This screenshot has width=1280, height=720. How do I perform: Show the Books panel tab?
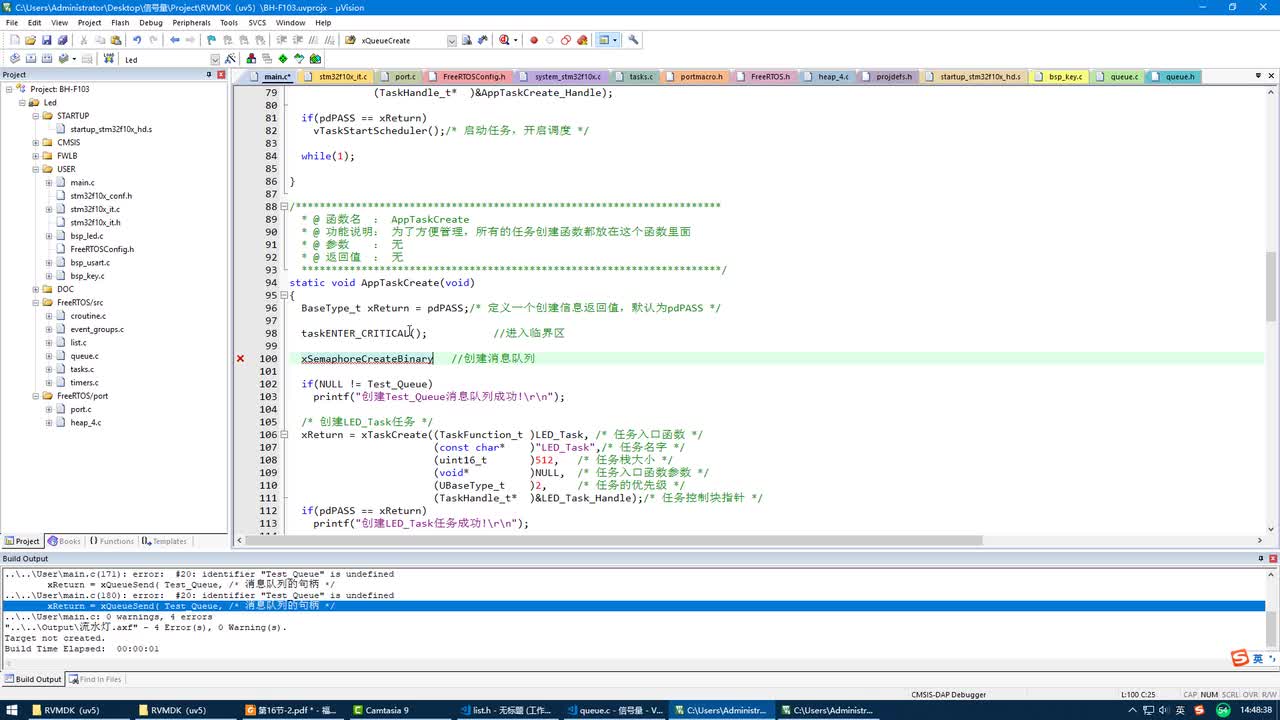pos(65,541)
